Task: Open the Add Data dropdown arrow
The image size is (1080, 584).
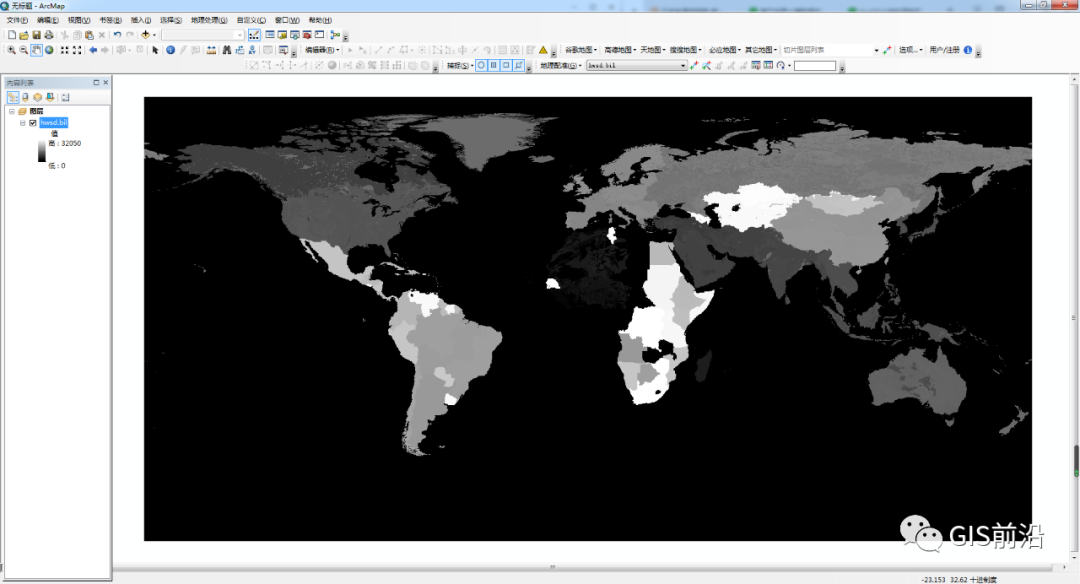Action: [154, 34]
